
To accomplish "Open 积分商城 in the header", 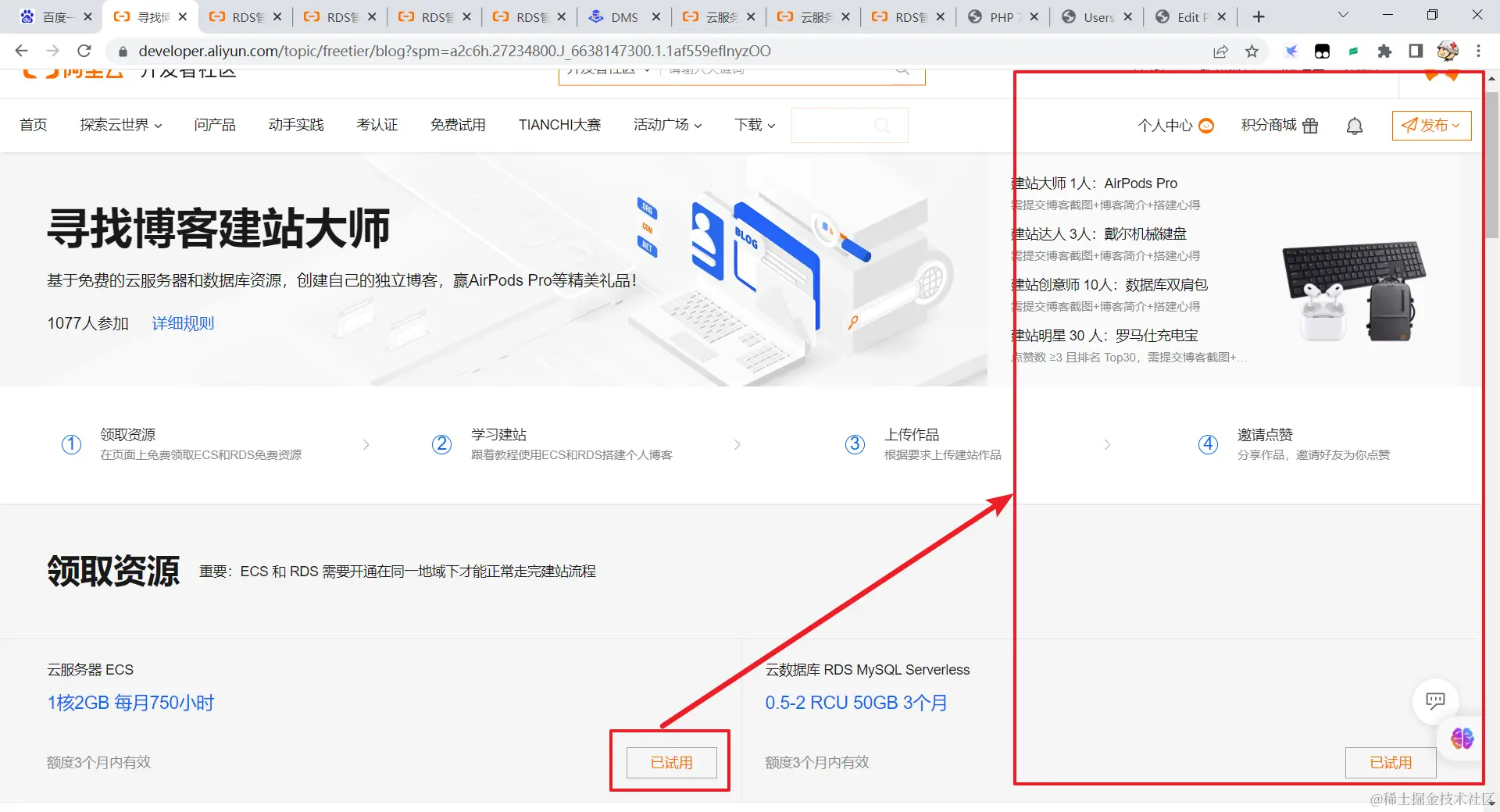I will coord(1280,126).
